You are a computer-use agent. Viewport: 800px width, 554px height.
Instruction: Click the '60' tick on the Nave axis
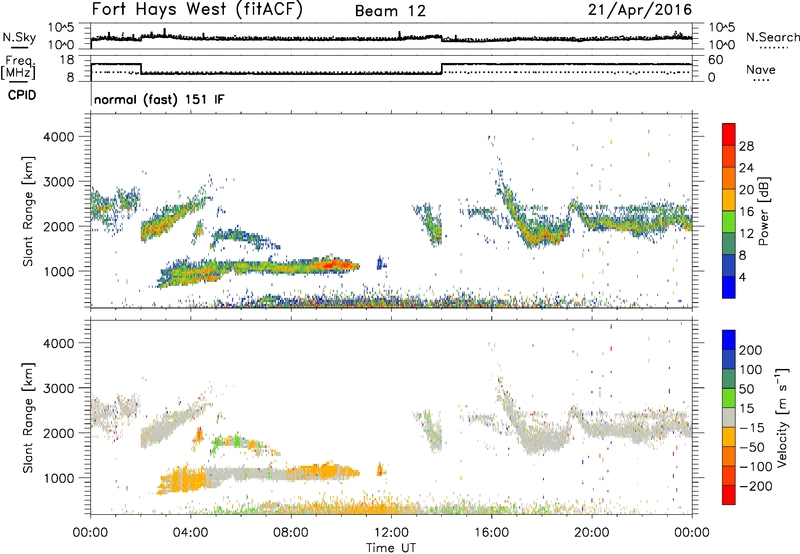(716, 60)
